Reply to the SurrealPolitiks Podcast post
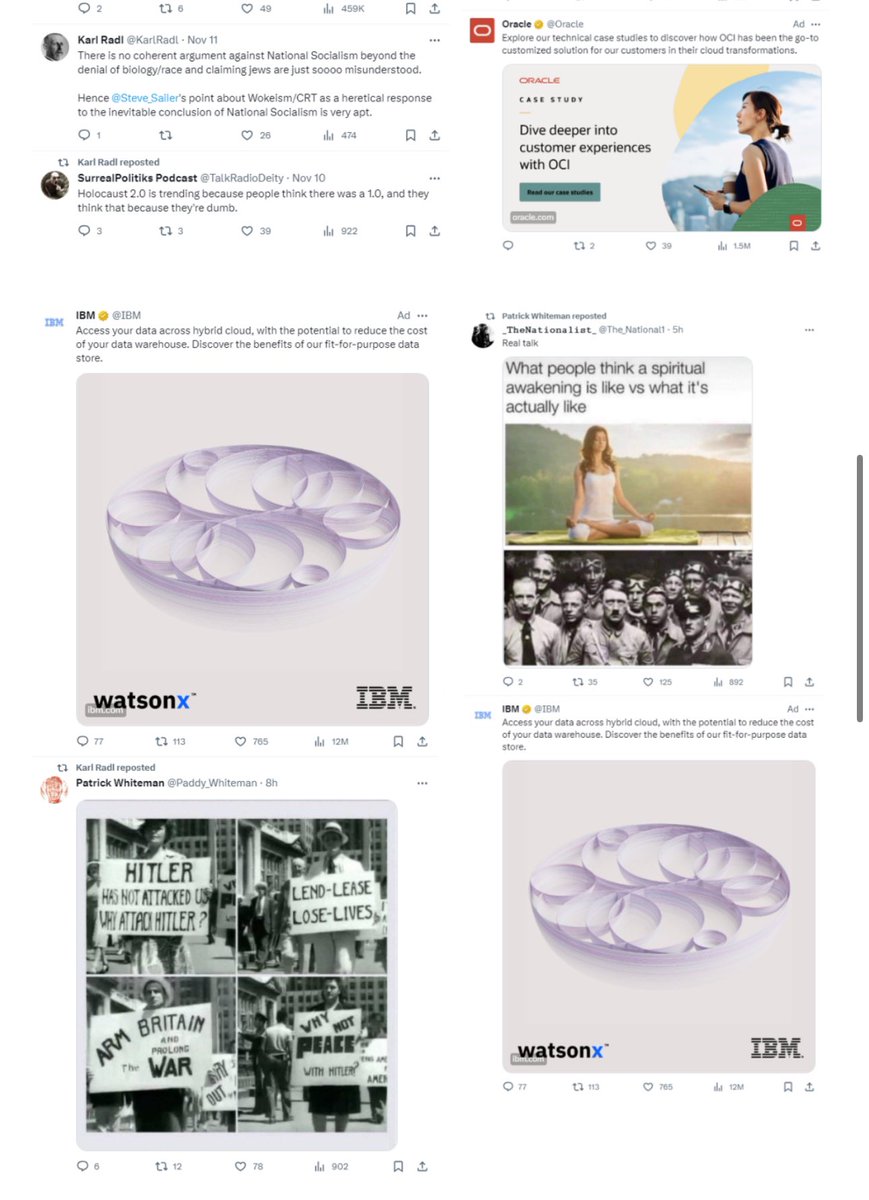The image size is (869, 1200). point(84,231)
